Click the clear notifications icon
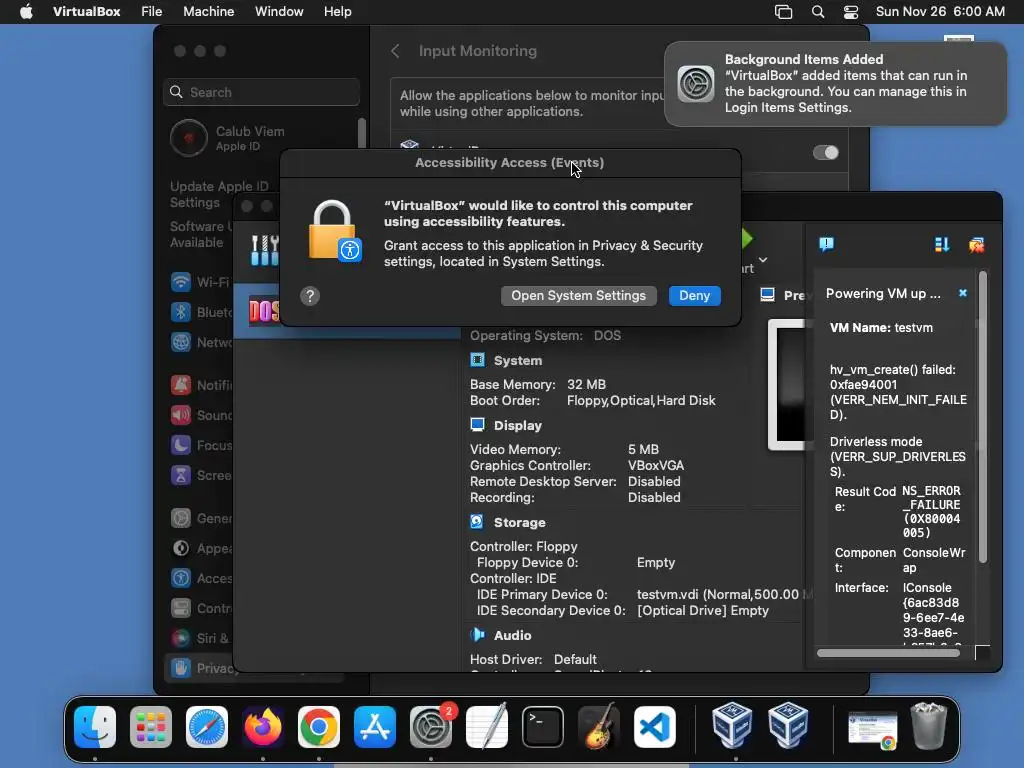 pyautogui.click(x=976, y=245)
